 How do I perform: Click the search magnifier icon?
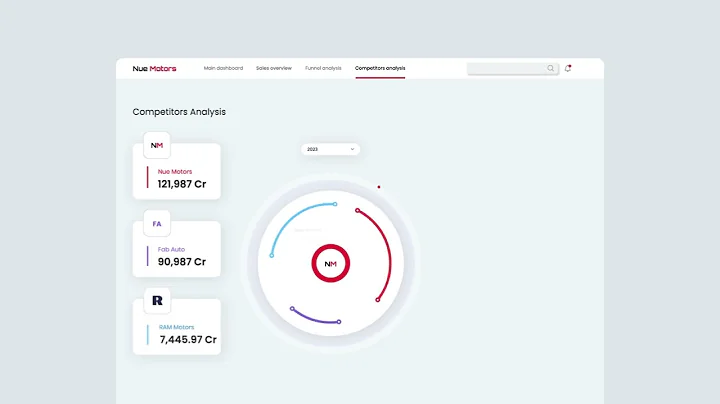click(550, 68)
